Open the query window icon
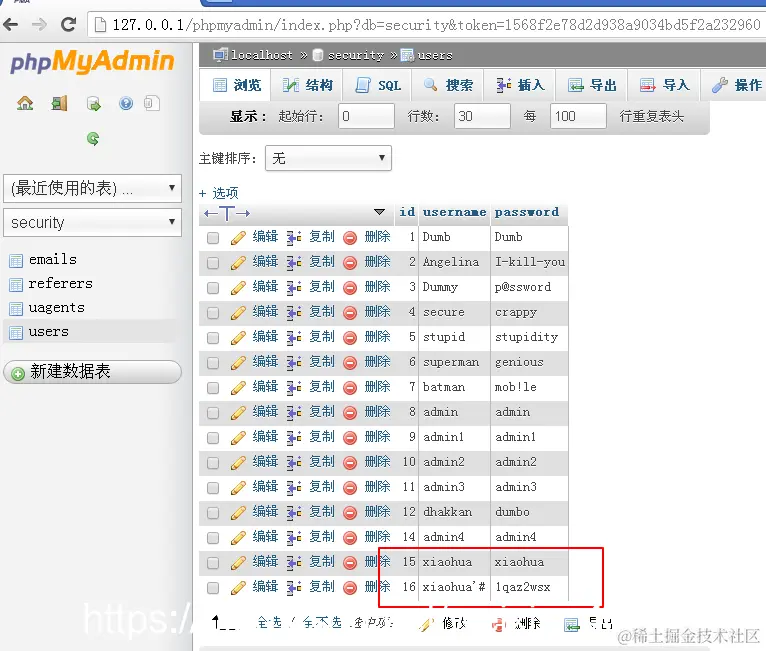766x651 pixels. 93,104
